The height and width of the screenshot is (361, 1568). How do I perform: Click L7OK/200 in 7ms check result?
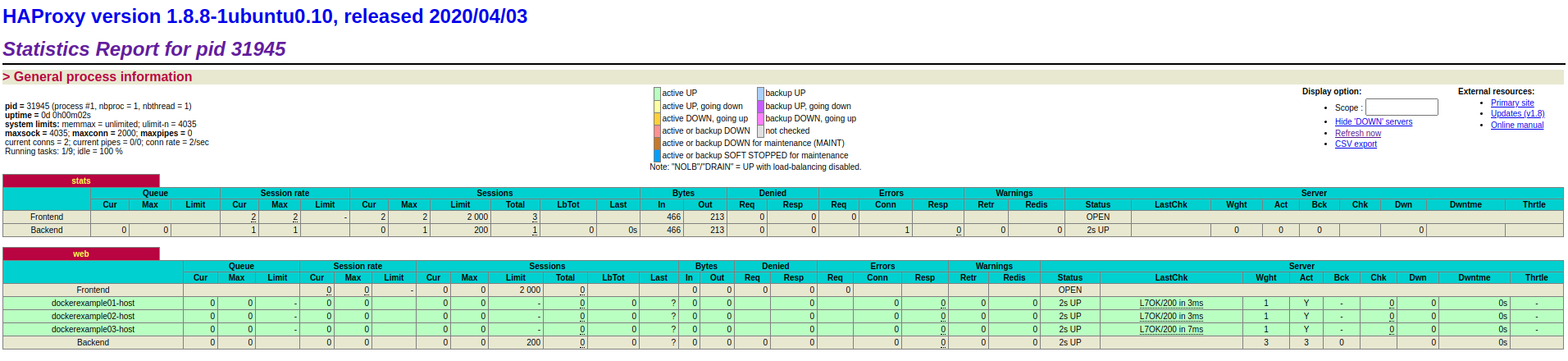point(1171,329)
